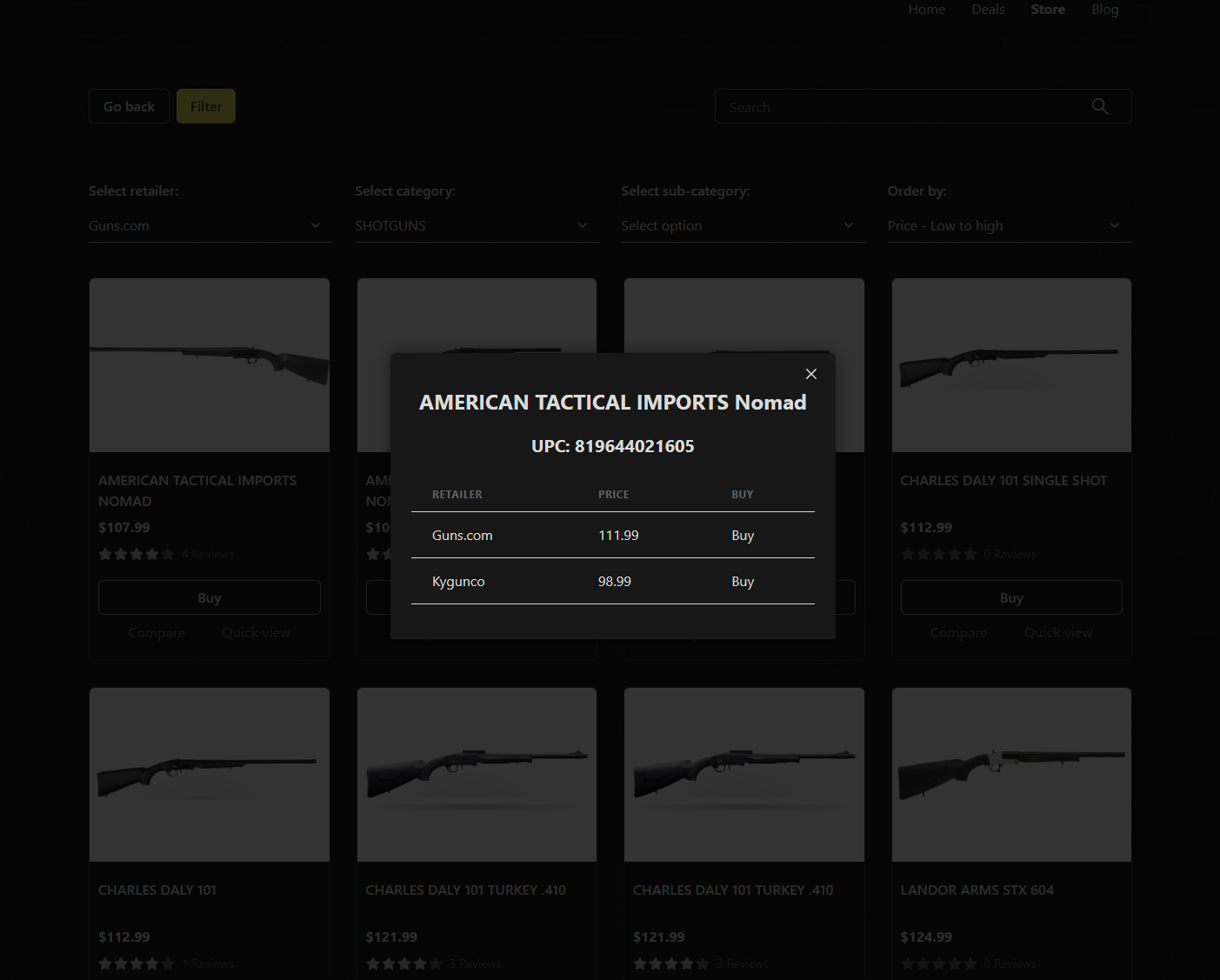Click the Guns.com retailer name
Screen dimensions: 1220x980
(463, 536)
